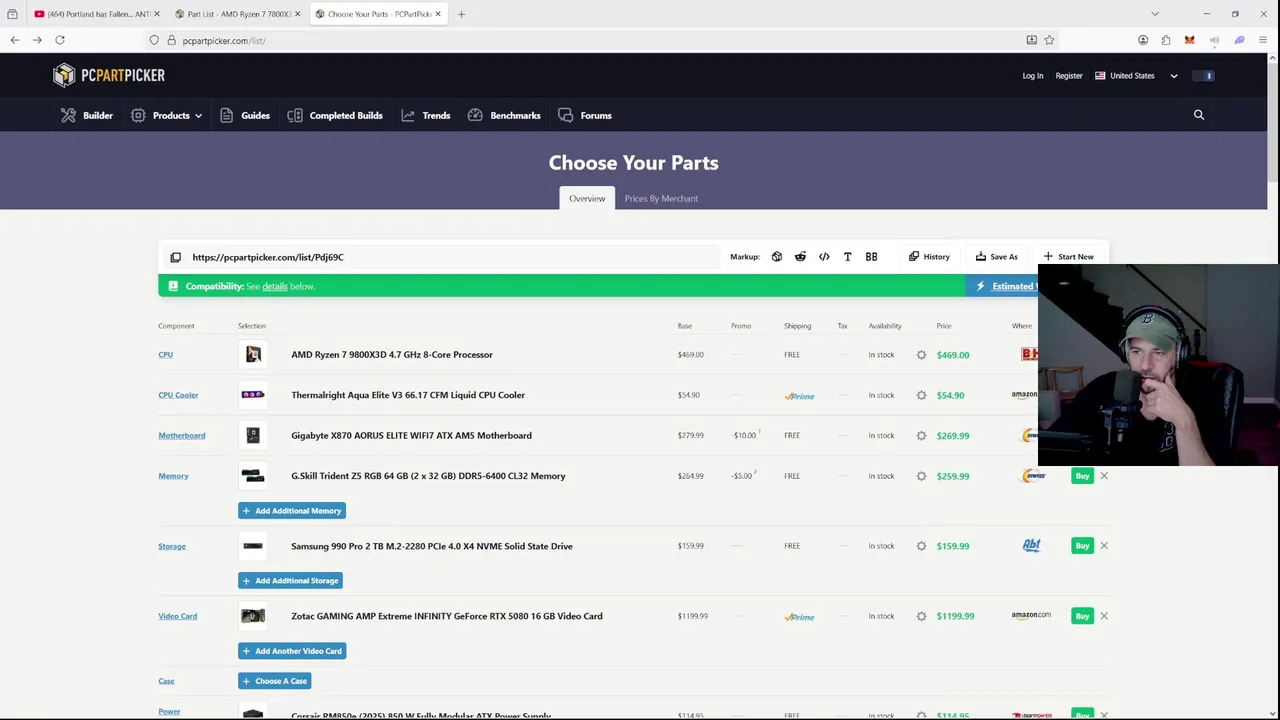Click the Save As button

click(997, 257)
